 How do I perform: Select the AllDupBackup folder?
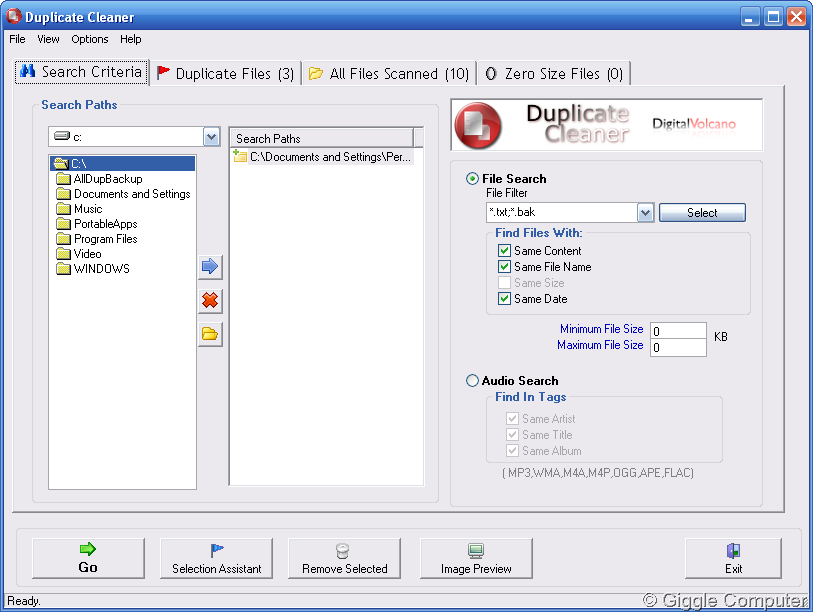[x=108, y=179]
